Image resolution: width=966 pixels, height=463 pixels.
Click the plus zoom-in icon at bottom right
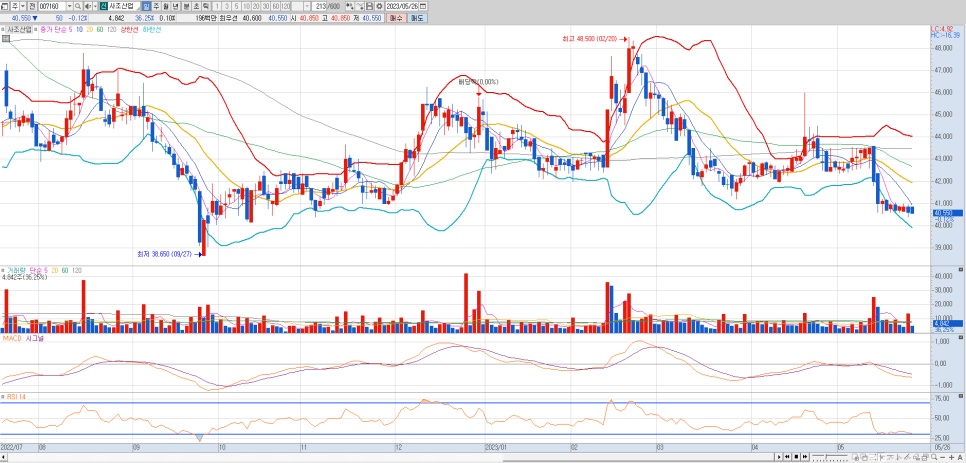click(x=951, y=457)
